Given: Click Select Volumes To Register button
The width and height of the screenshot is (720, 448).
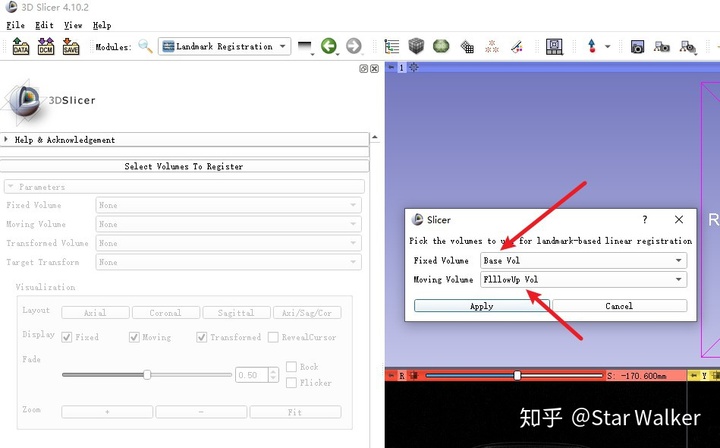Looking at the screenshot, I should (185, 166).
